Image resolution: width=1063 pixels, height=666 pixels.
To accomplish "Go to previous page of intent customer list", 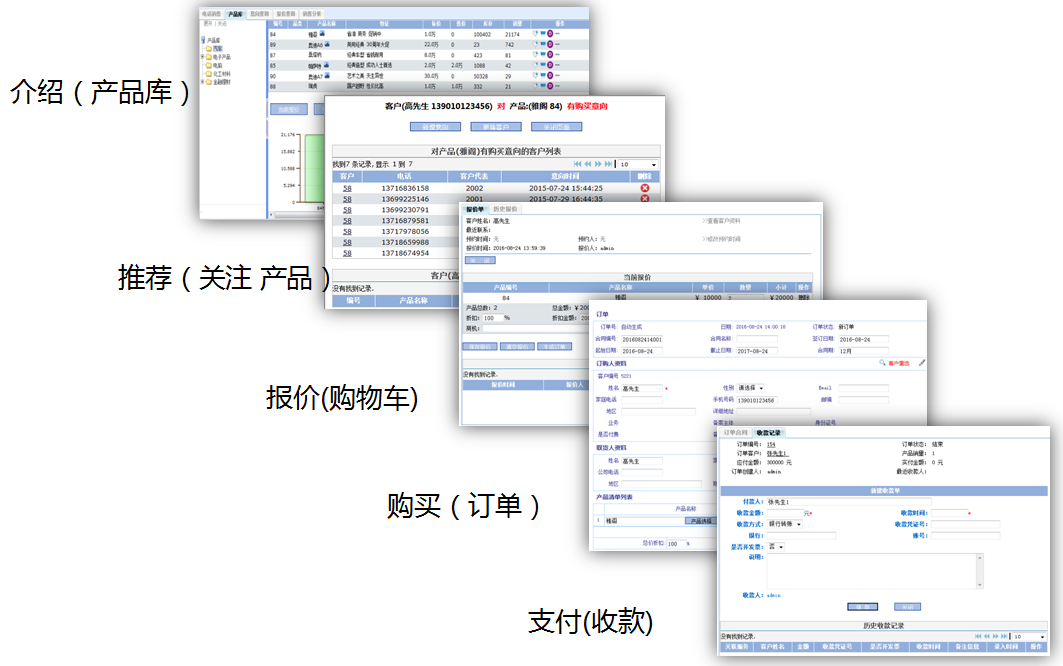I will point(588,164).
